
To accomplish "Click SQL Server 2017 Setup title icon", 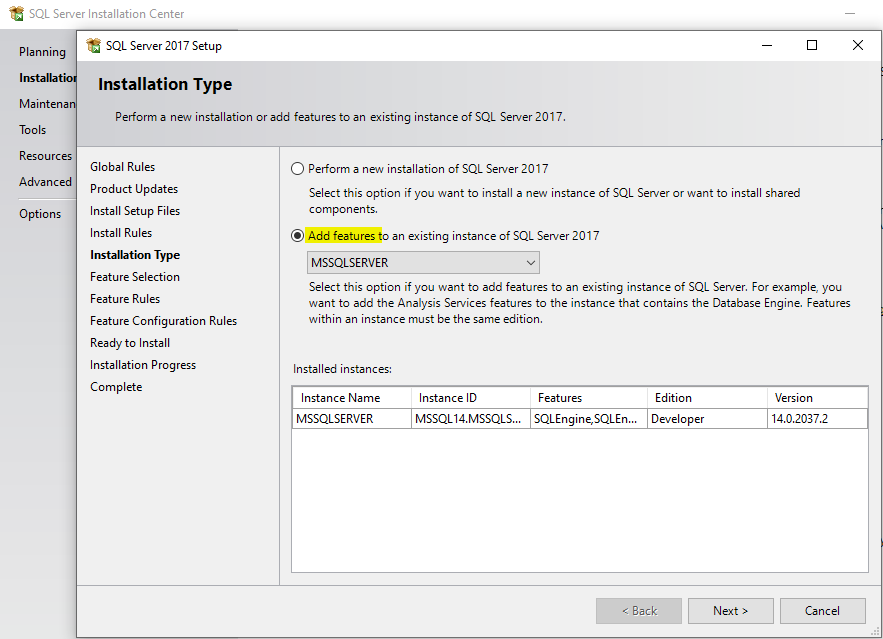I will point(93,46).
